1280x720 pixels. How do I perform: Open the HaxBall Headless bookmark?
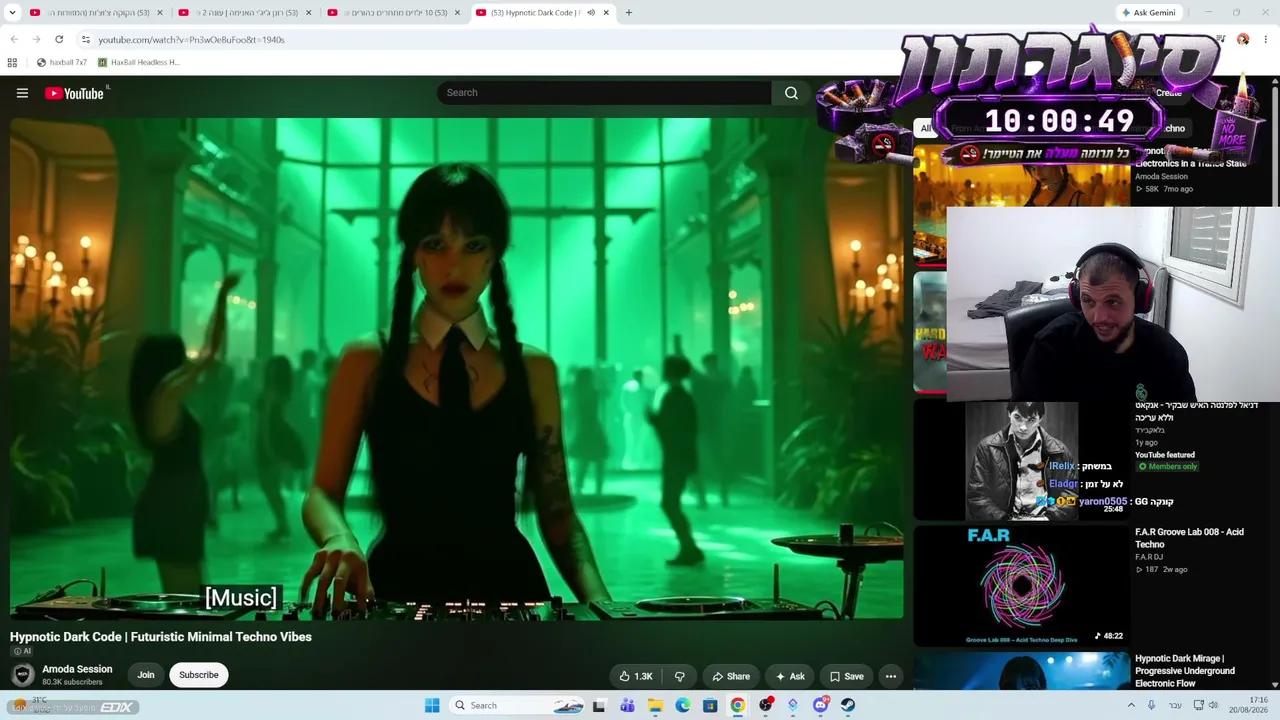[x=138, y=62]
